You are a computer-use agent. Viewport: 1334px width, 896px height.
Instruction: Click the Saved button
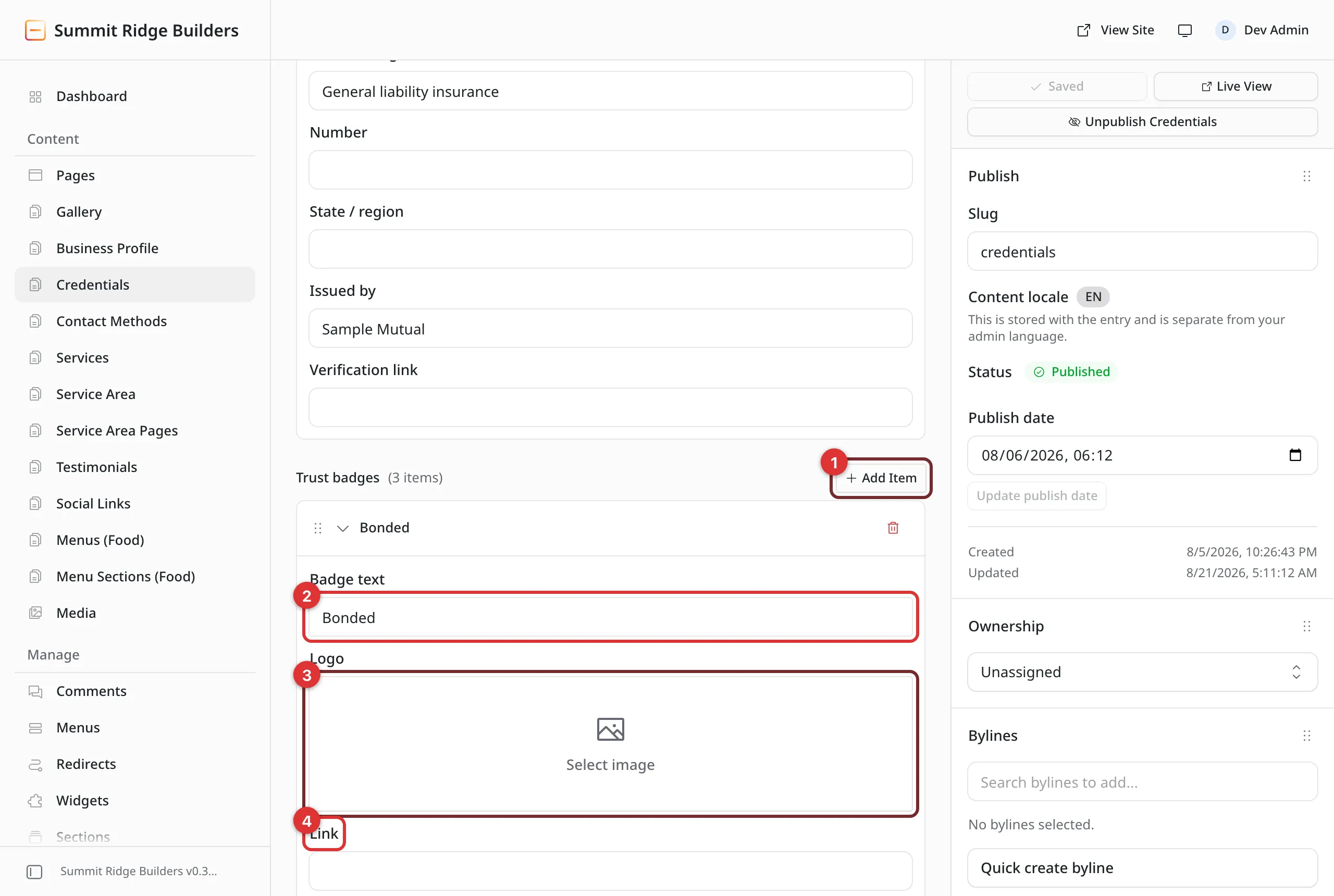(1057, 86)
